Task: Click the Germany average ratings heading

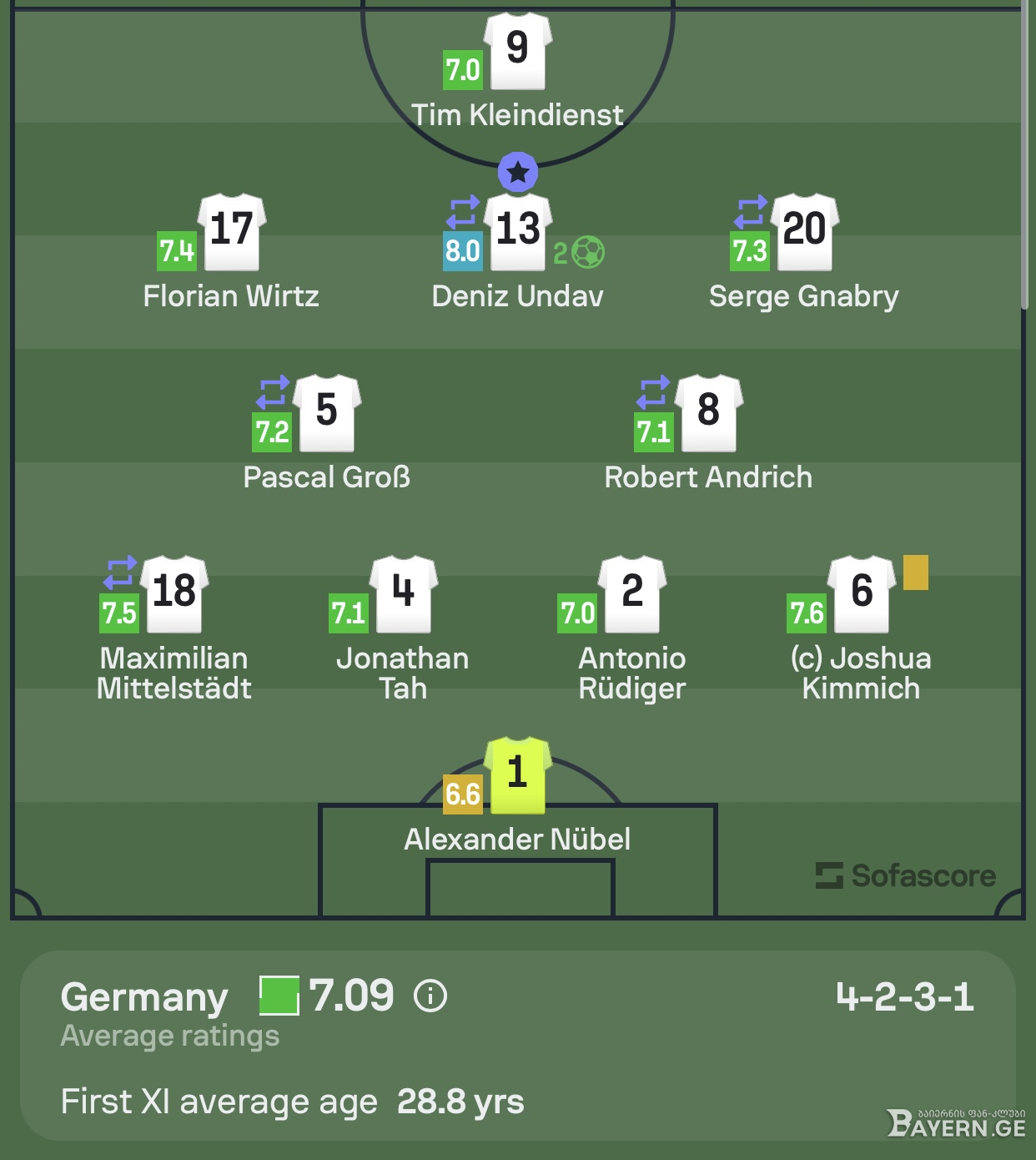Action: point(170,1013)
